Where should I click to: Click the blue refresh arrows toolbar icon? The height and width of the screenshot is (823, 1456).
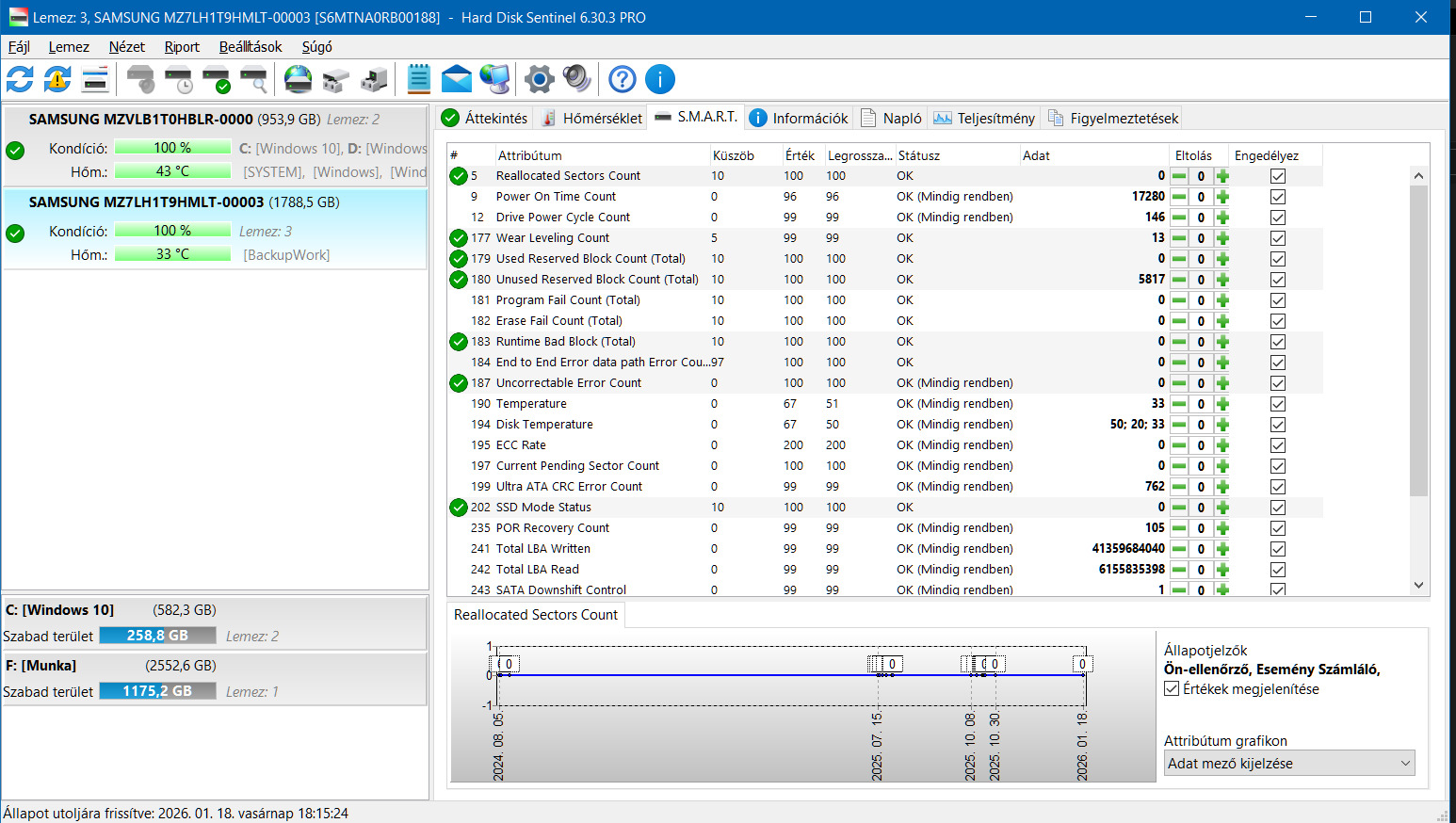[x=20, y=79]
